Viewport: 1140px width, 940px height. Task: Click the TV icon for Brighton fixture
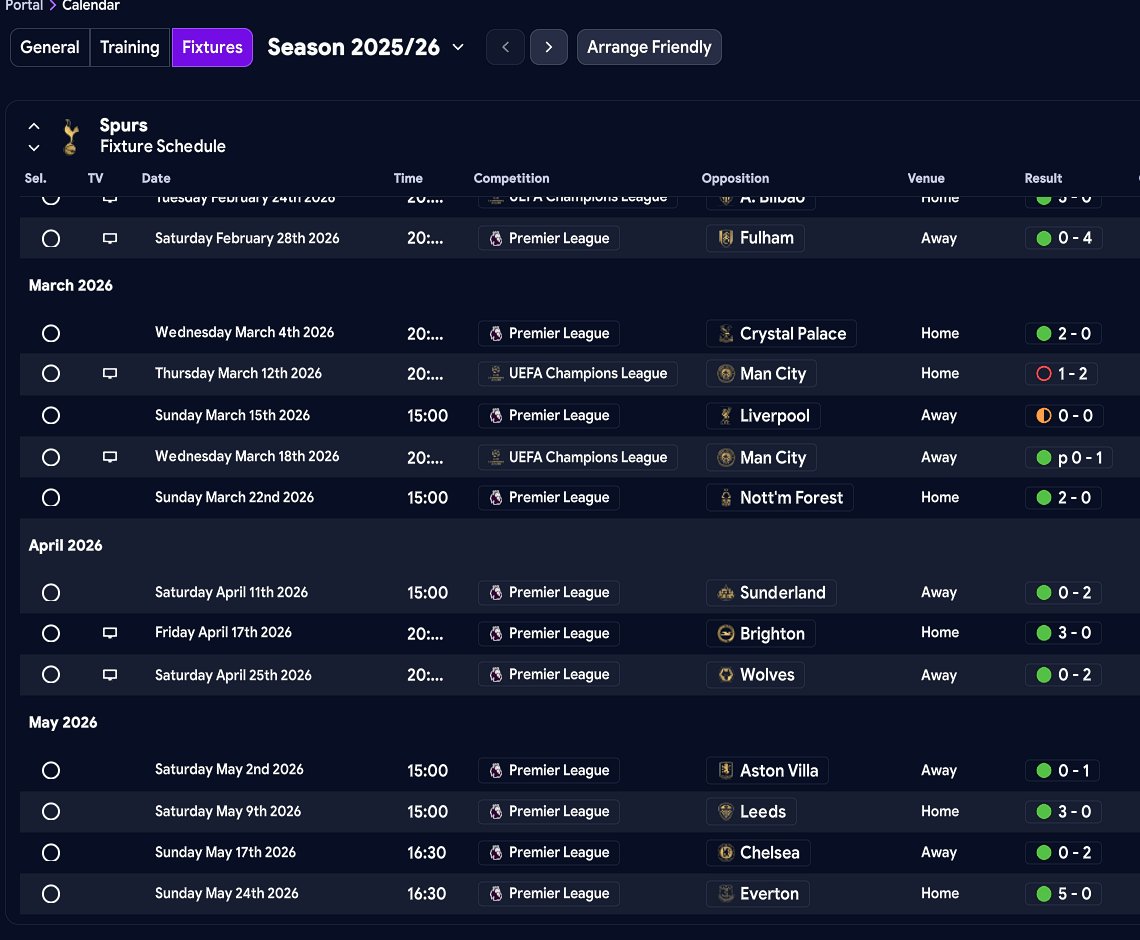110,633
